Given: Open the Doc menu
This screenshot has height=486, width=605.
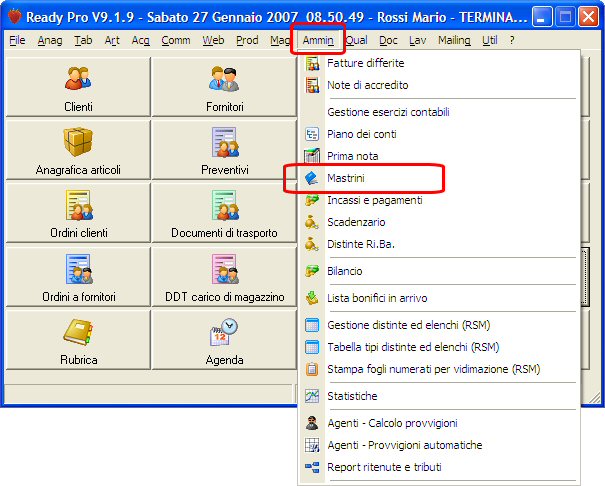Looking at the screenshot, I should (x=388, y=40).
